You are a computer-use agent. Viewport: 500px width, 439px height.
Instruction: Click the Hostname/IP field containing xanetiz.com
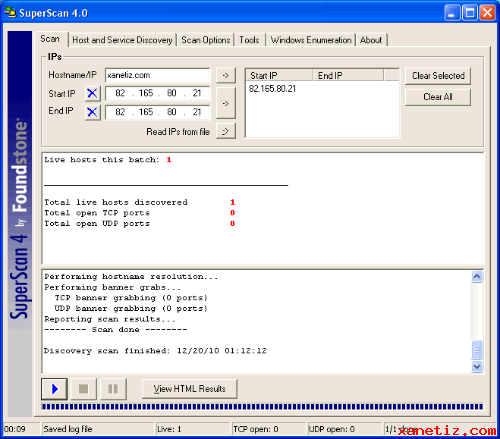pos(158,75)
